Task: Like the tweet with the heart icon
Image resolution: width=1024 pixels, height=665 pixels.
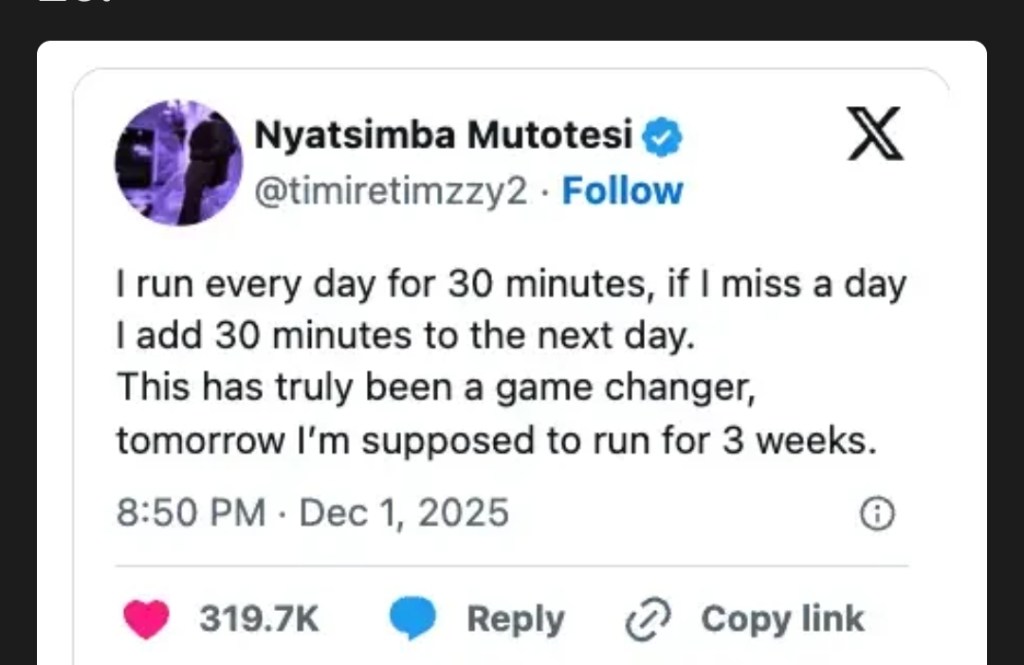Action: point(146,620)
